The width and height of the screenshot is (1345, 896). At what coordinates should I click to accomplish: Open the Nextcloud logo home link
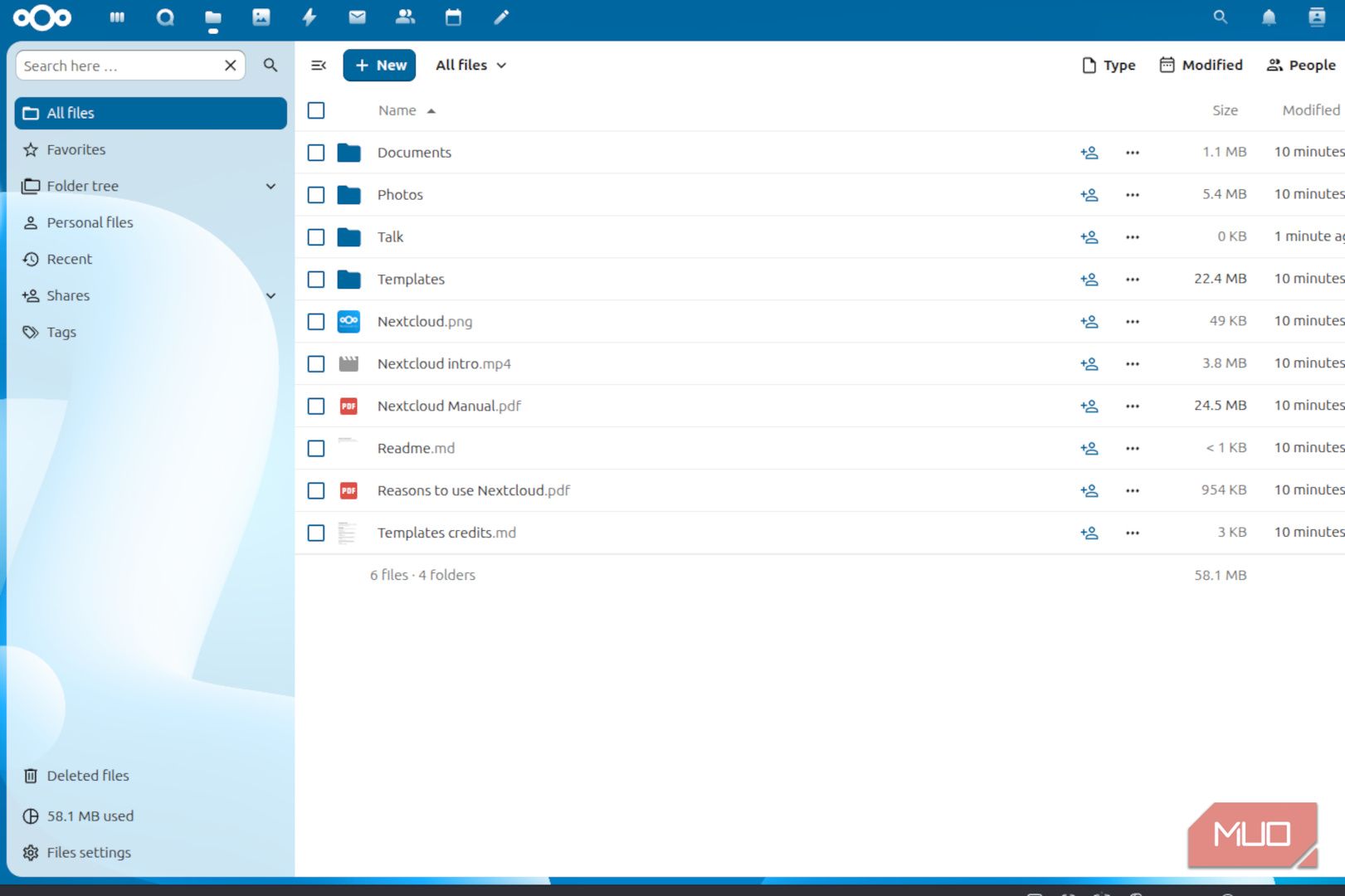42,17
